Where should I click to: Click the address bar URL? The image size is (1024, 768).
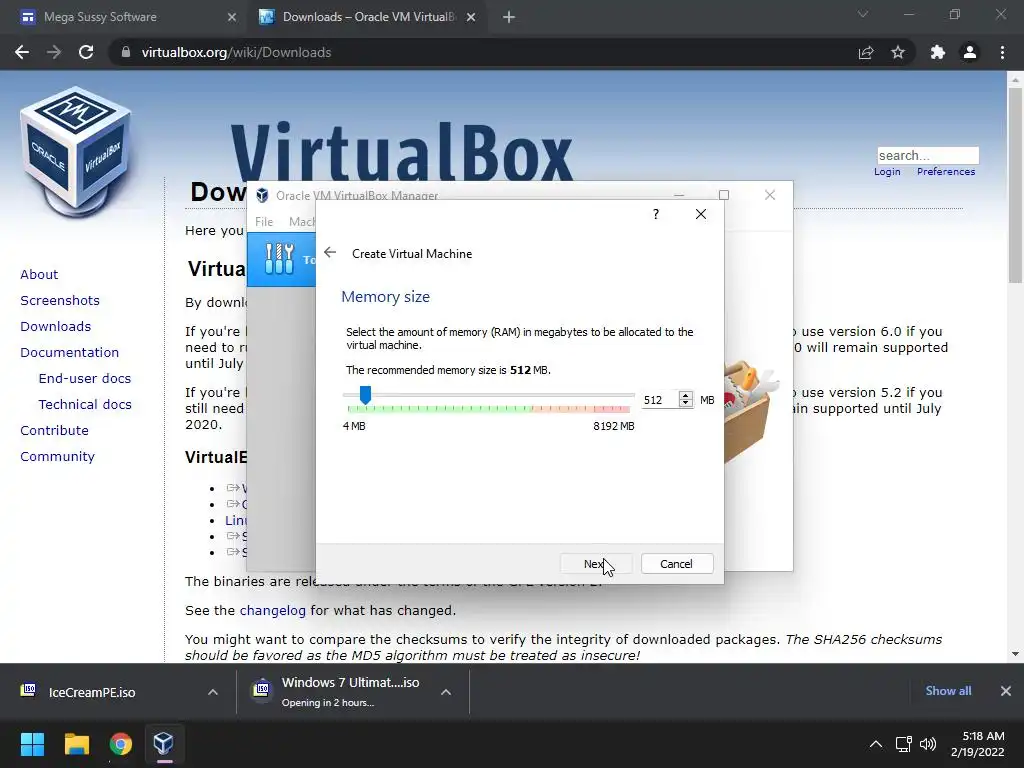[x=236, y=52]
